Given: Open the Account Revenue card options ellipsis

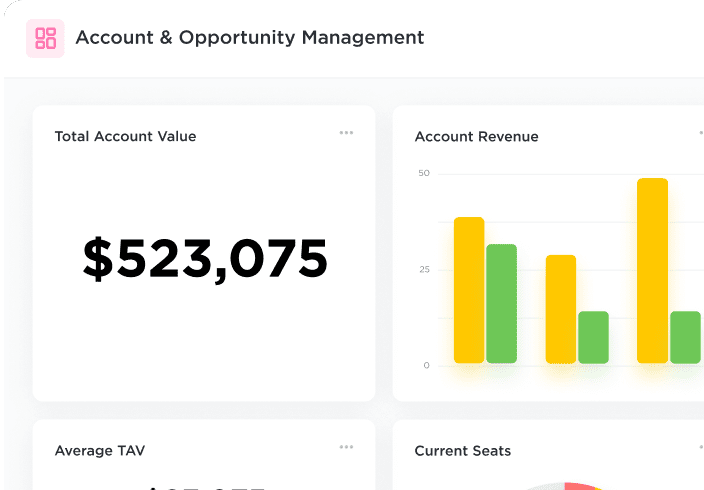Looking at the screenshot, I should coord(700,132).
